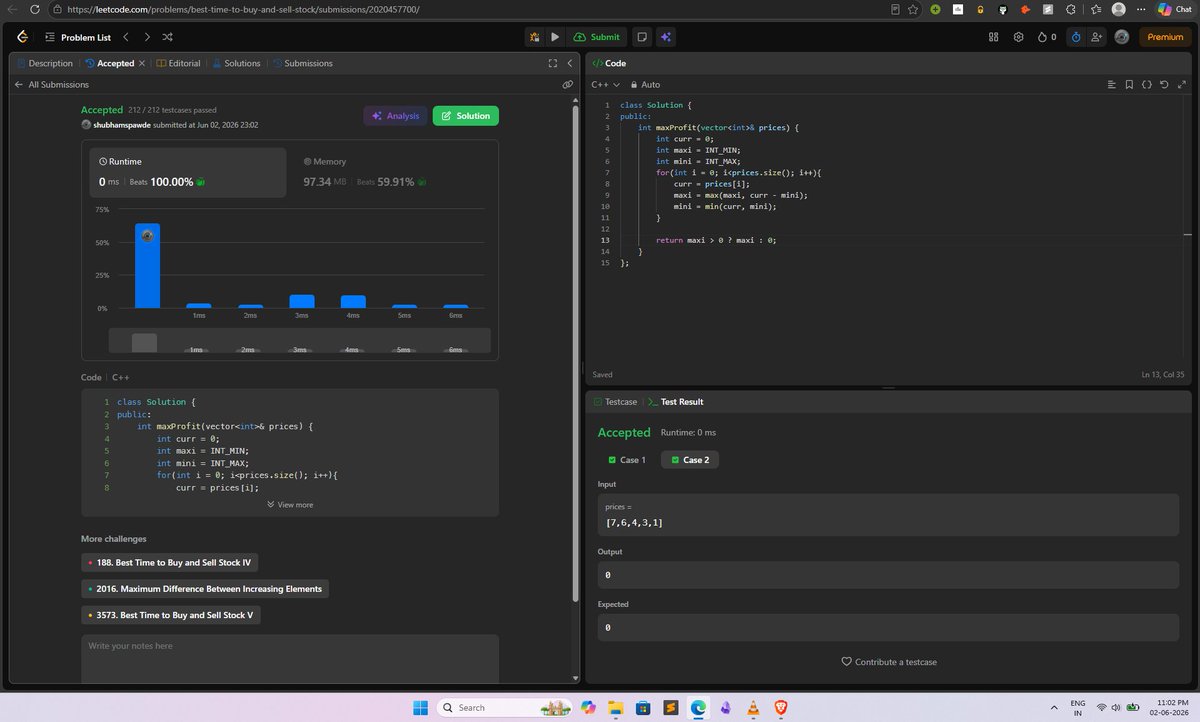Close the Accepted tab
Image resolution: width=1200 pixels, height=722 pixels.
pos(142,63)
